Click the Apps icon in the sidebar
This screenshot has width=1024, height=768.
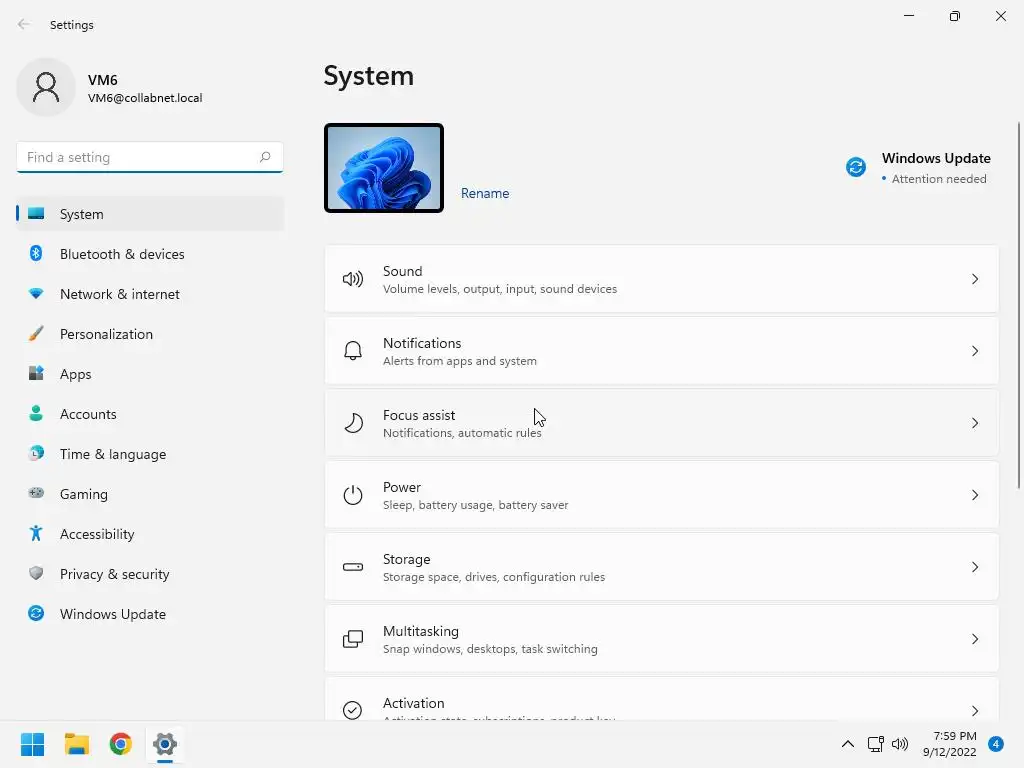pos(36,374)
